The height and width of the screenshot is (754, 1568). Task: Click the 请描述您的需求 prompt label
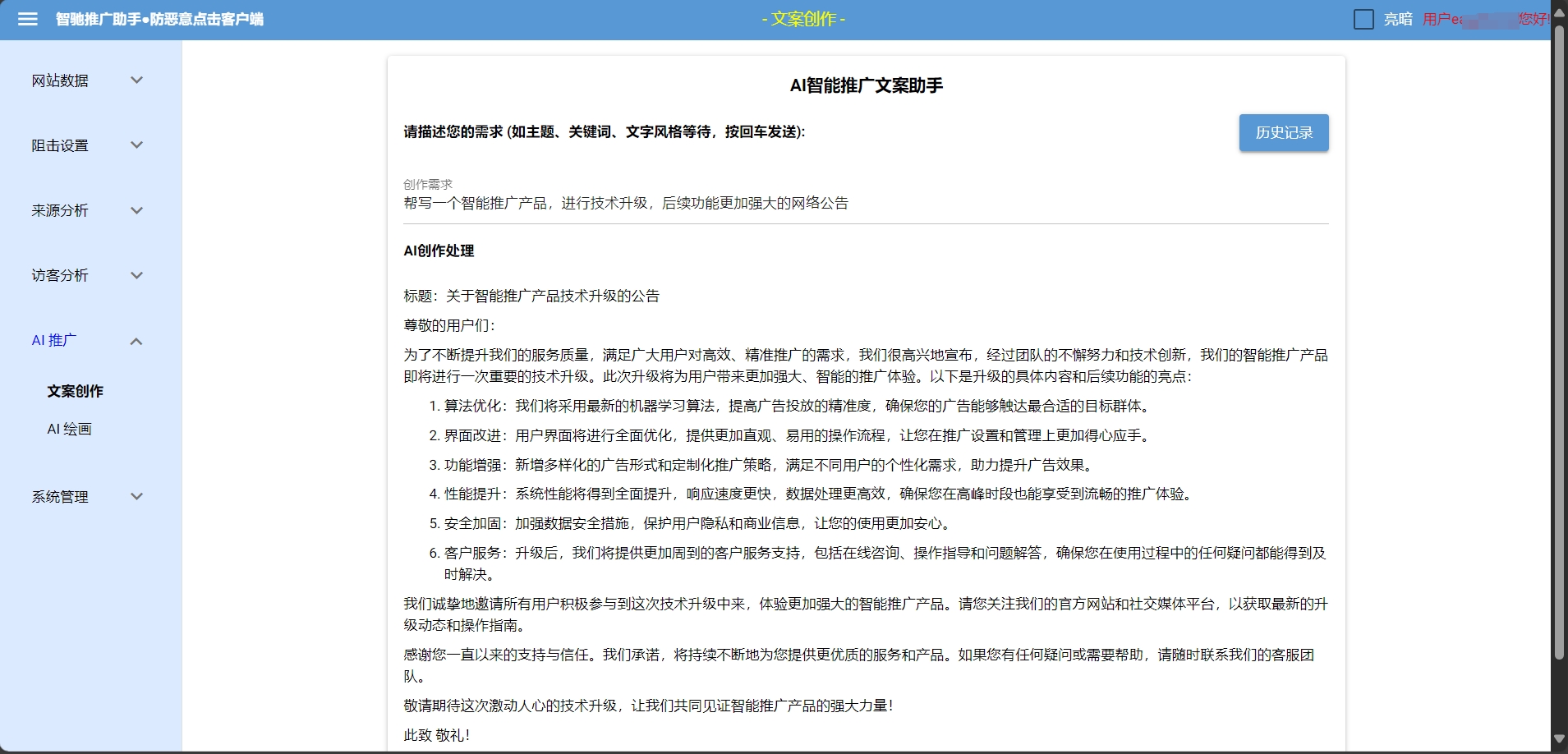pos(605,131)
